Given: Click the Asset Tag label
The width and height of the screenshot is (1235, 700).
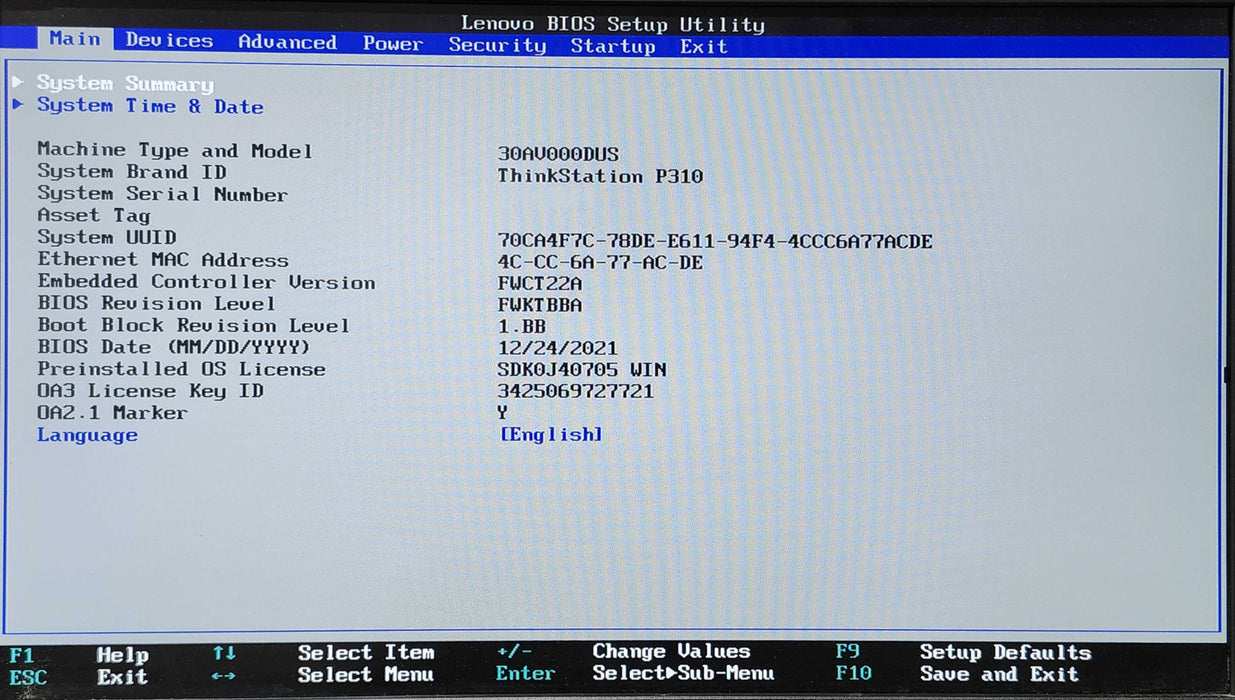Looking at the screenshot, I should 93,215.
